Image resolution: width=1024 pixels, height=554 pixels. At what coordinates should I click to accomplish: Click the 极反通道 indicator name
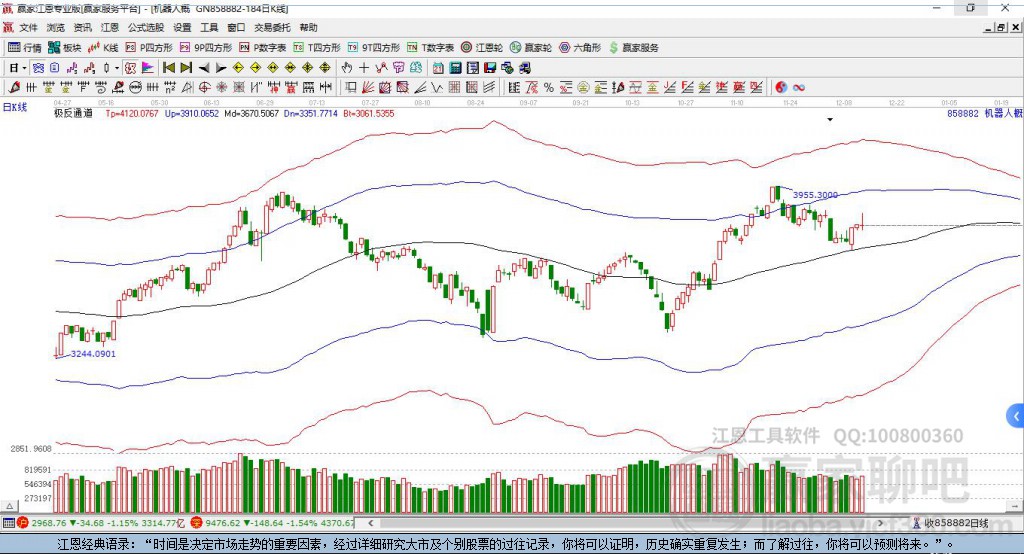click(x=73, y=113)
